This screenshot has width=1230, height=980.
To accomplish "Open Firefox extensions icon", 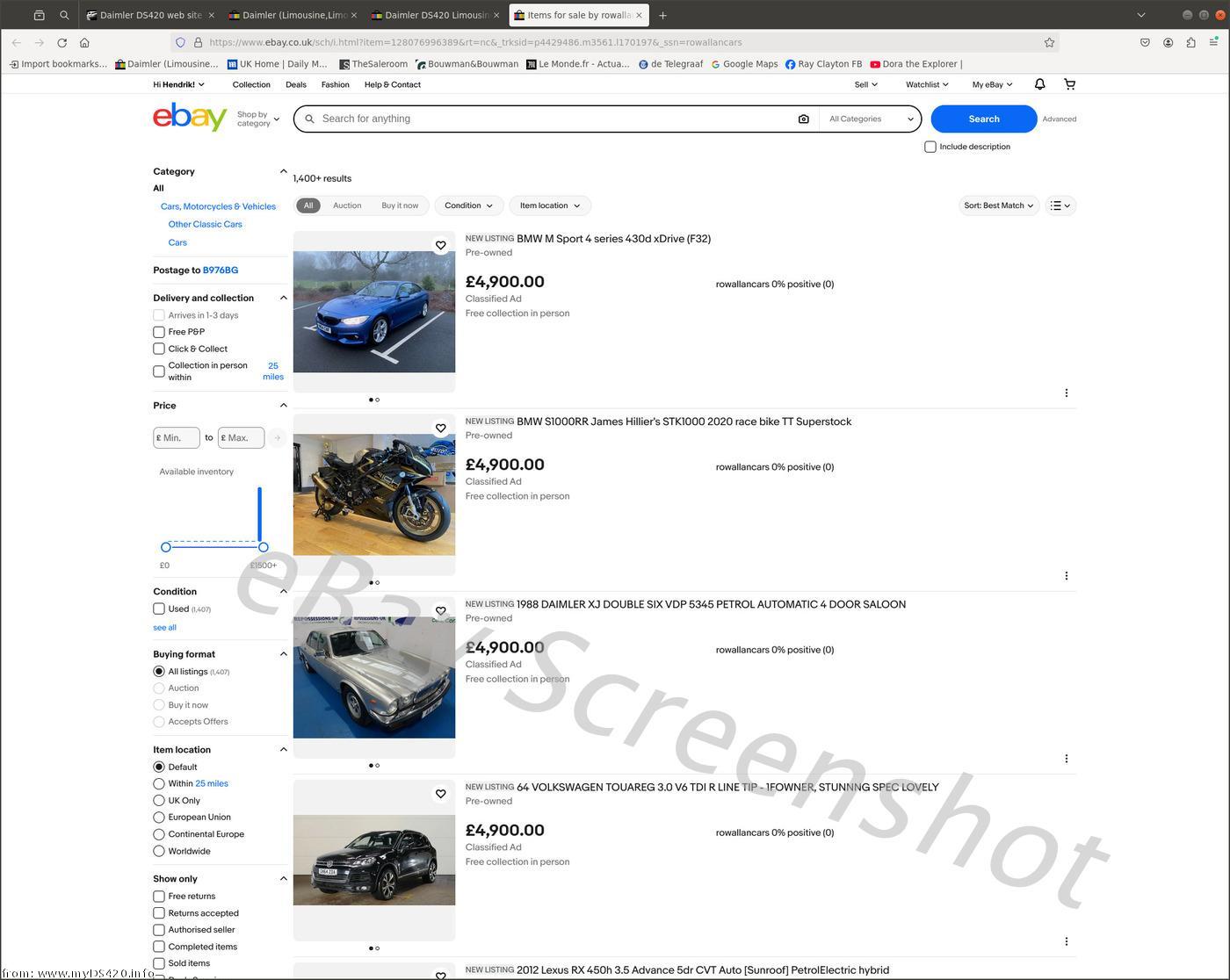I will tap(1190, 42).
